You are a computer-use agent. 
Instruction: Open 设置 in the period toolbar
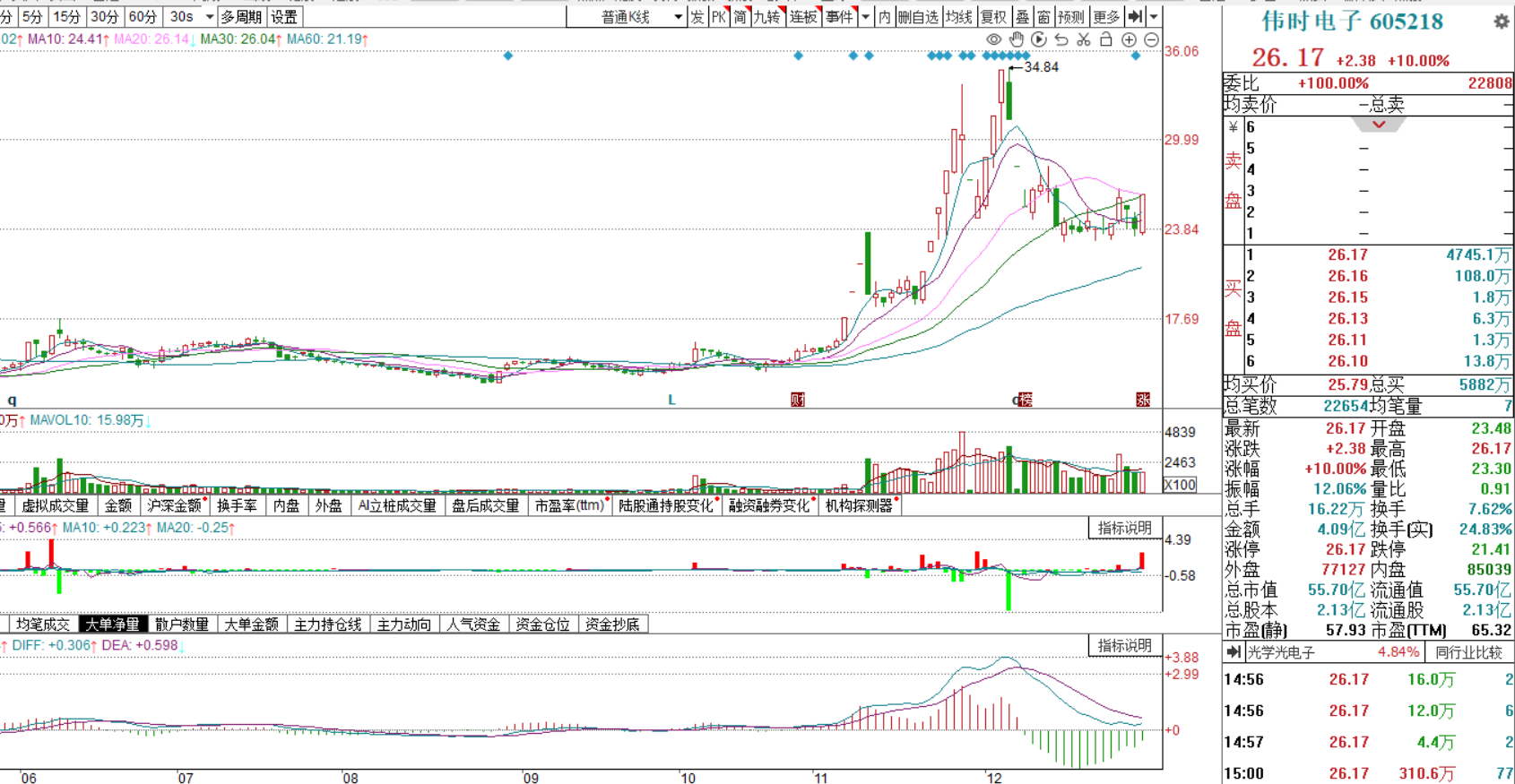tap(284, 17)
